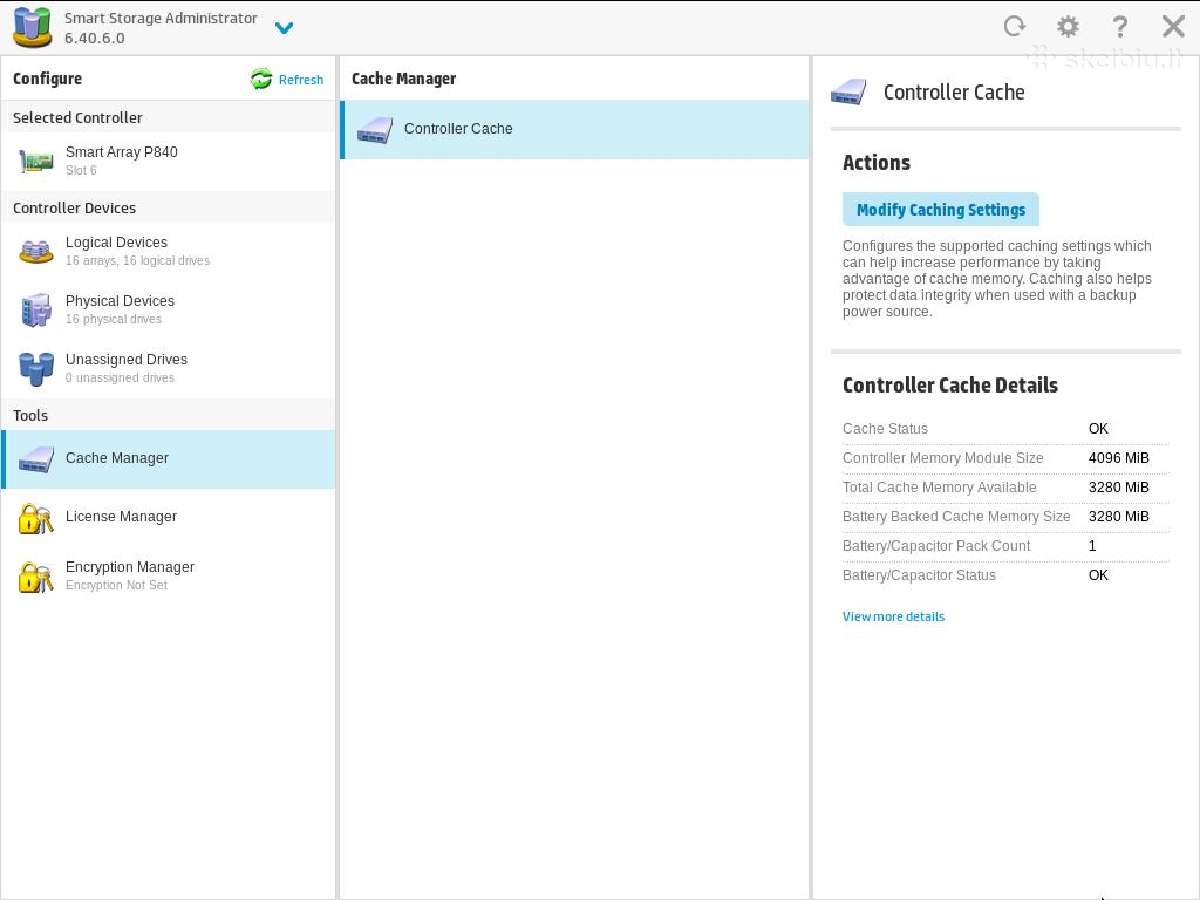The image size is (1200, 900).
Task: Open settings gear icon
Action: (1068, 26)
